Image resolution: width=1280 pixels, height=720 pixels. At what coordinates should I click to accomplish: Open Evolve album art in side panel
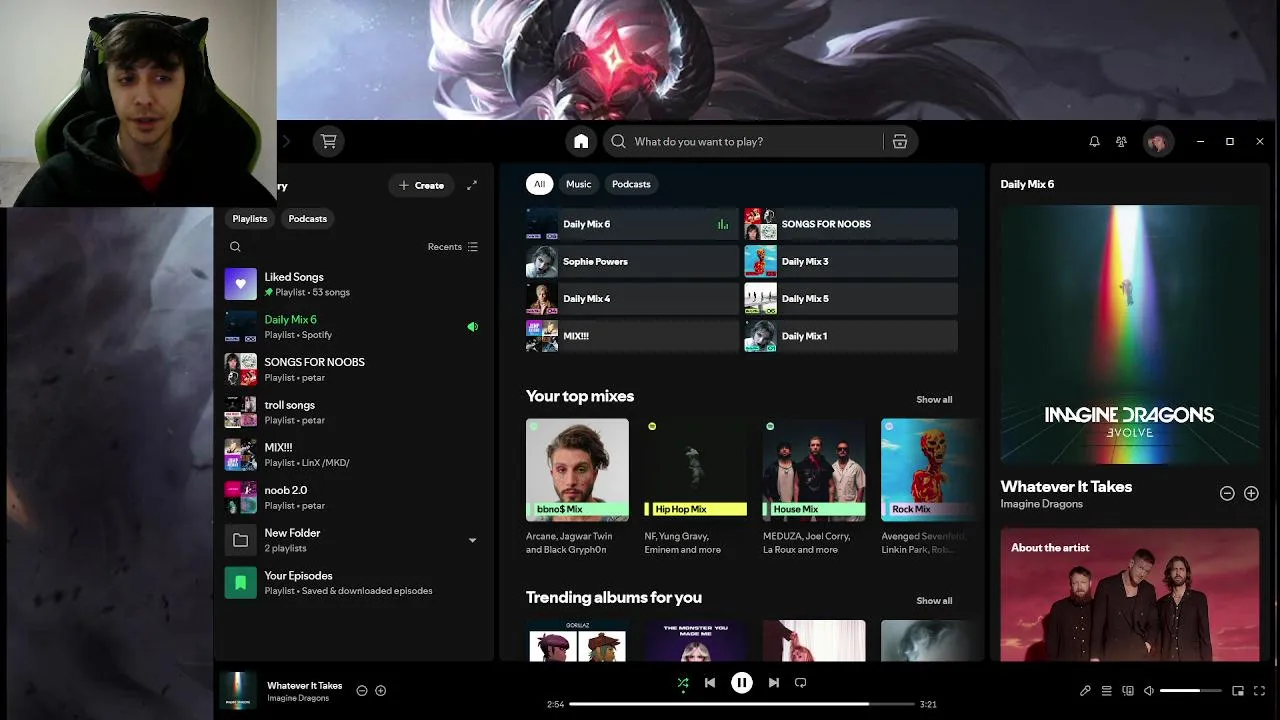[x=1130, y=335]
